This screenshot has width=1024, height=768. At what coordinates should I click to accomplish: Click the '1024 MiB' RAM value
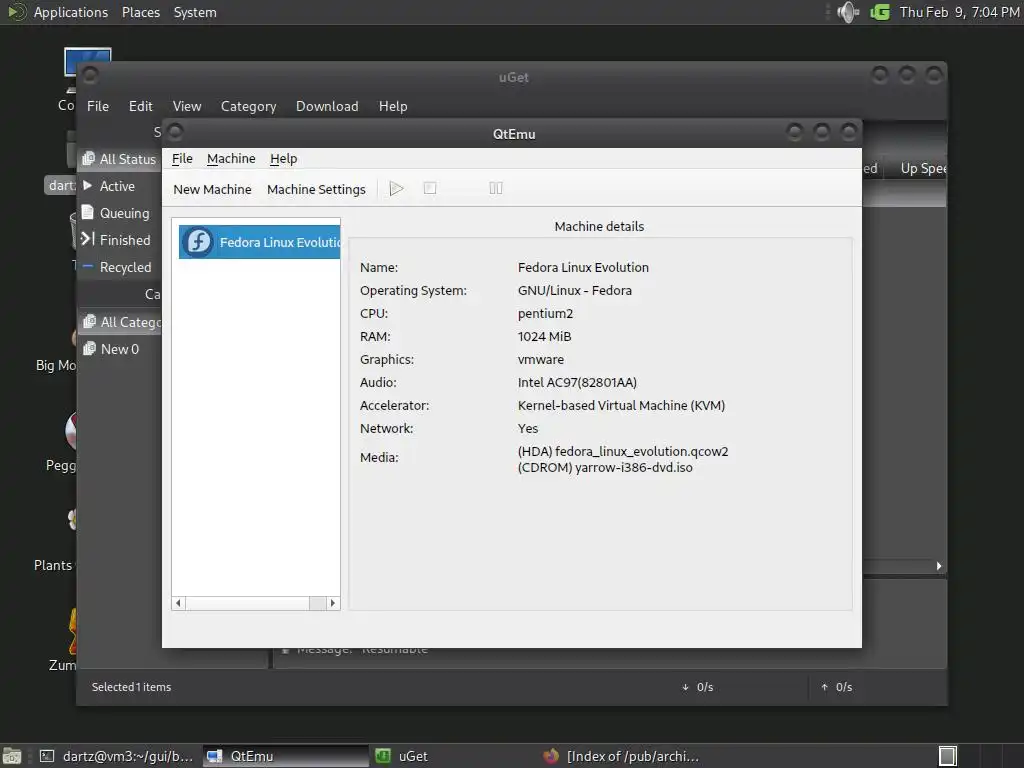(544, 336)
